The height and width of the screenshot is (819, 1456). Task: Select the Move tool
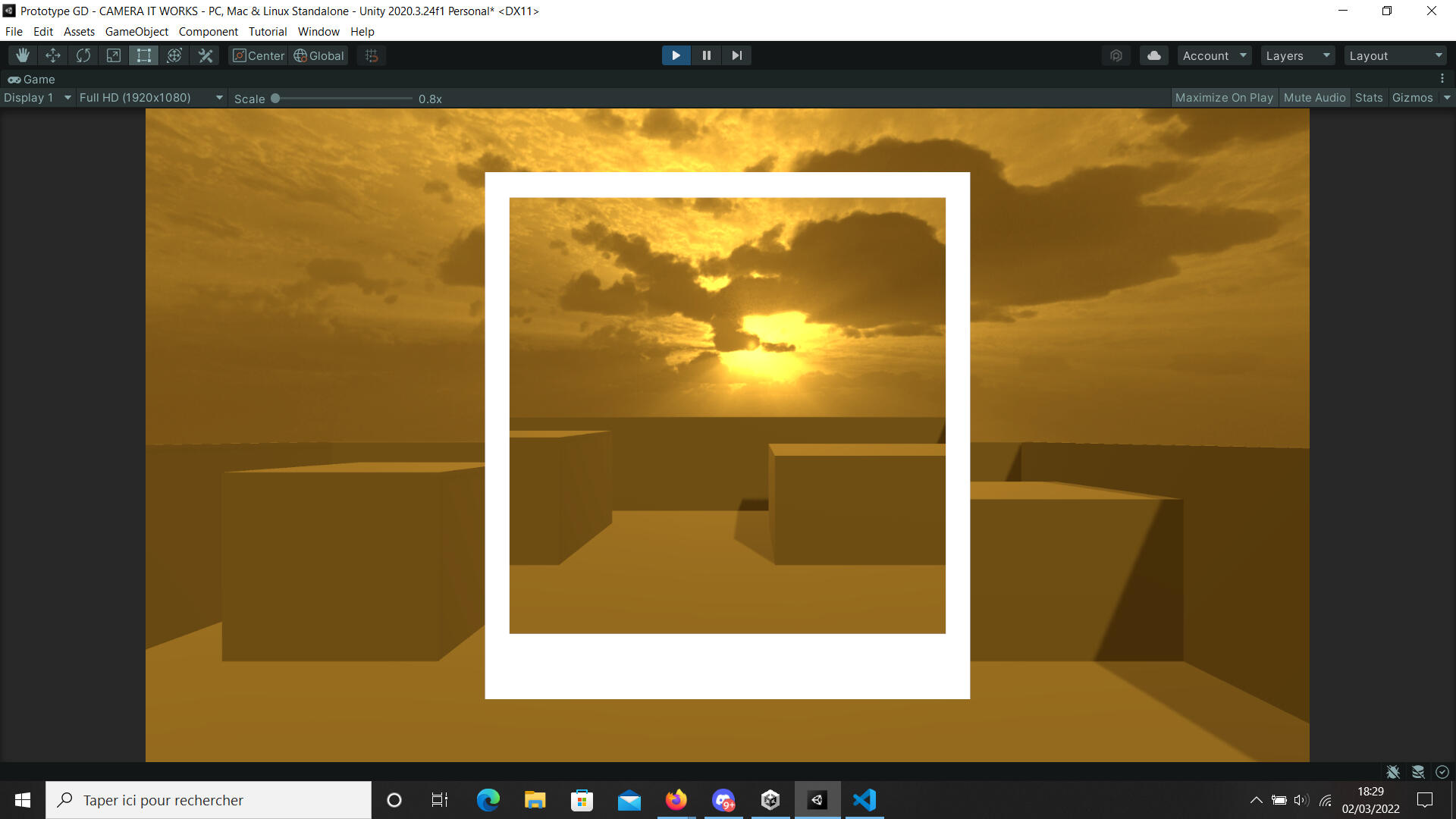[53, 55]
